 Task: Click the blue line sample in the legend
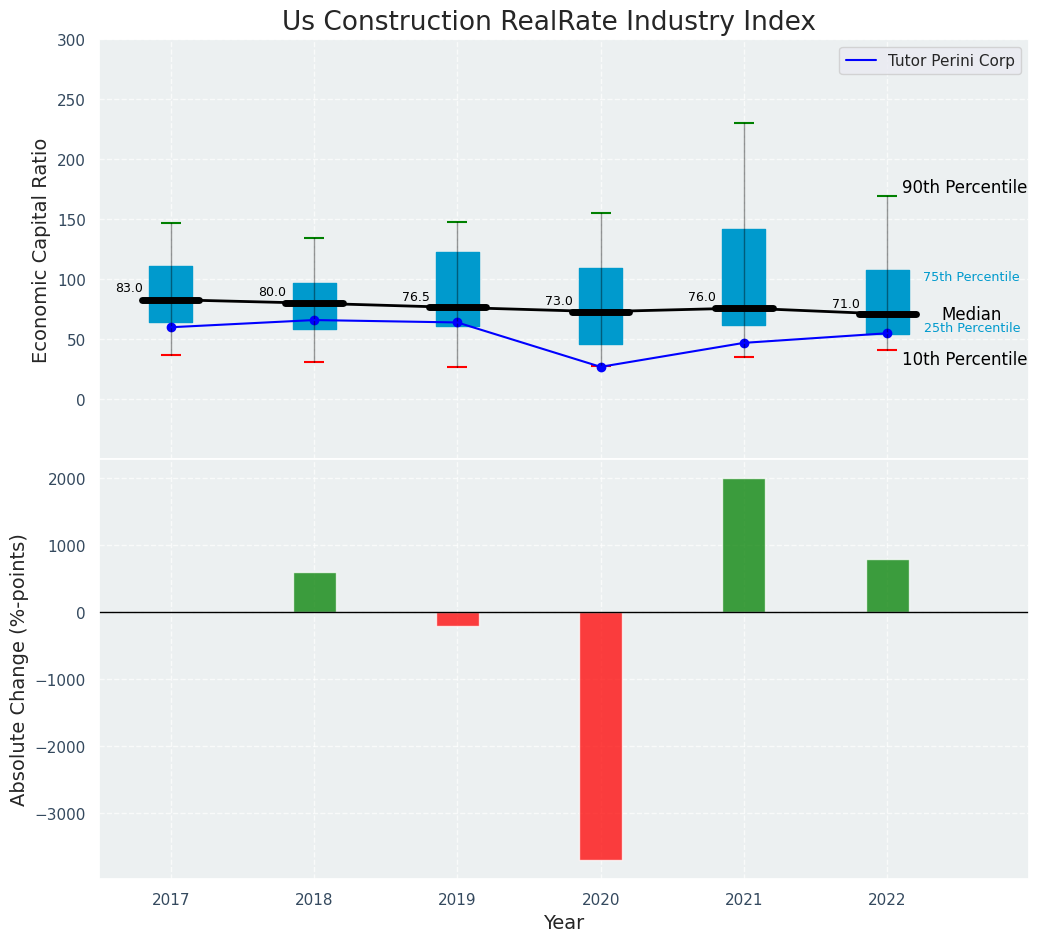coord(862,61)
